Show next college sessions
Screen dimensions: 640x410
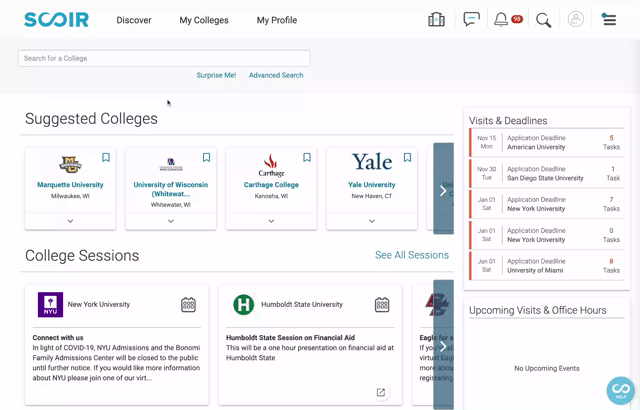(443, 345)
